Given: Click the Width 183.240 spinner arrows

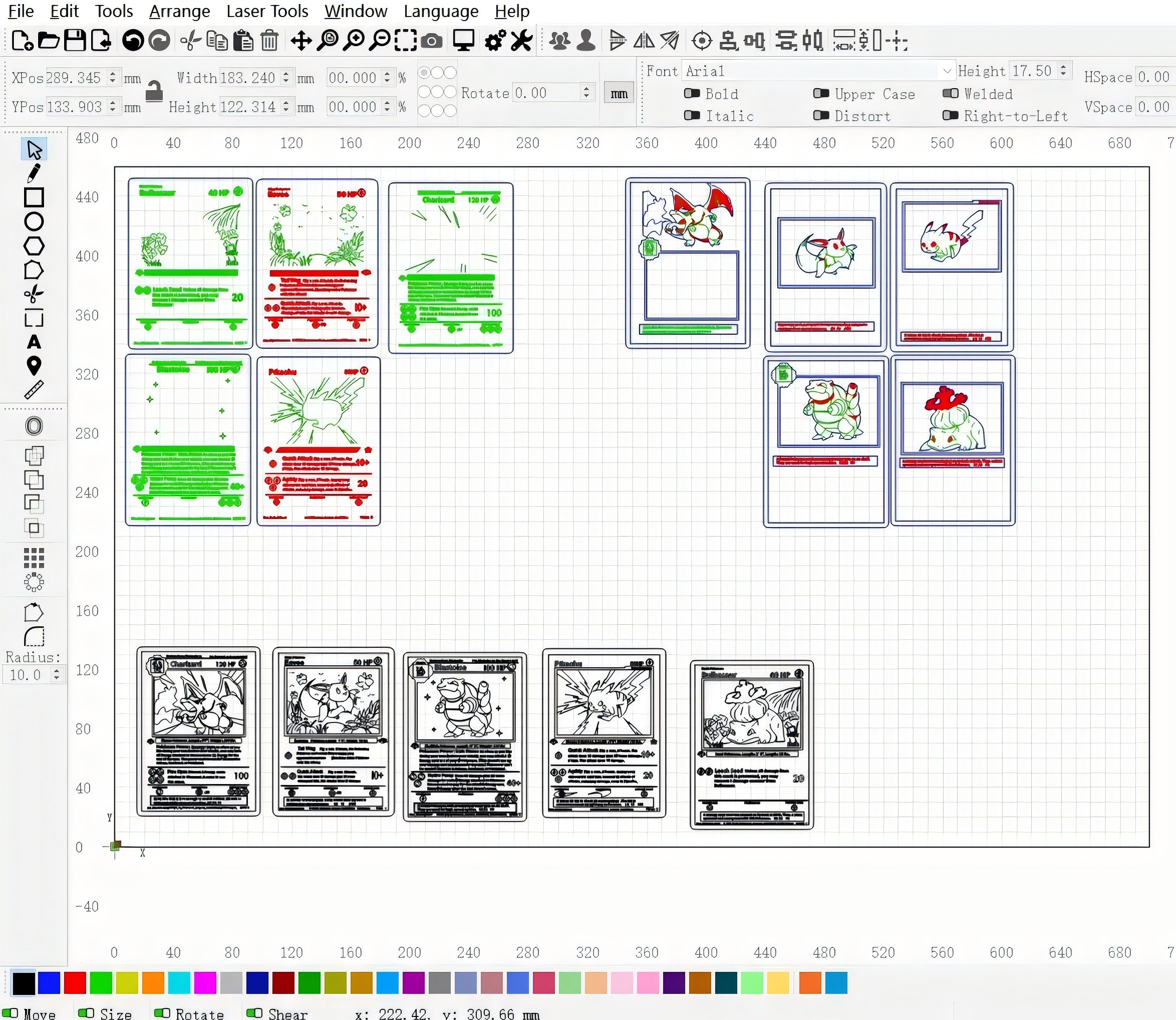Looking at the screenshot, I should [286, 78].
